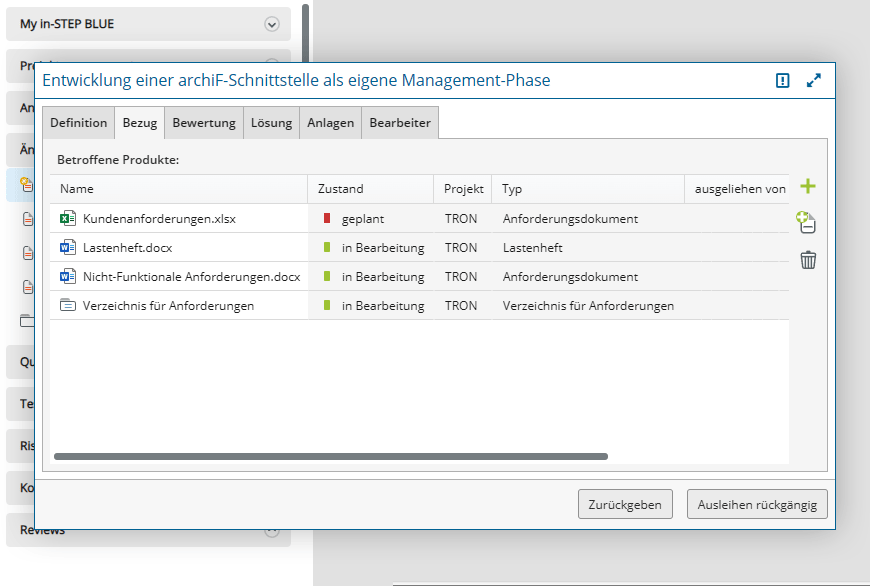This screenshot has height=586, width=870.
Task: Go to the Anlagen tab
Action: coord(331,123)
